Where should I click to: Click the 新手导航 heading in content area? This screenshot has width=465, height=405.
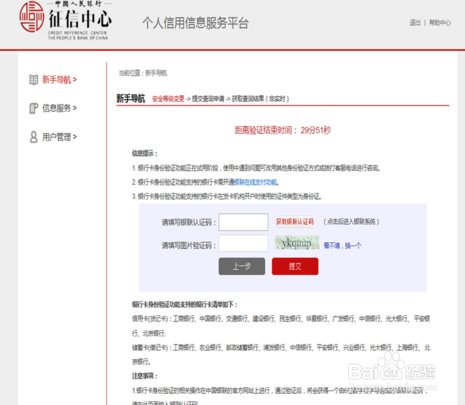click(131, 98)
